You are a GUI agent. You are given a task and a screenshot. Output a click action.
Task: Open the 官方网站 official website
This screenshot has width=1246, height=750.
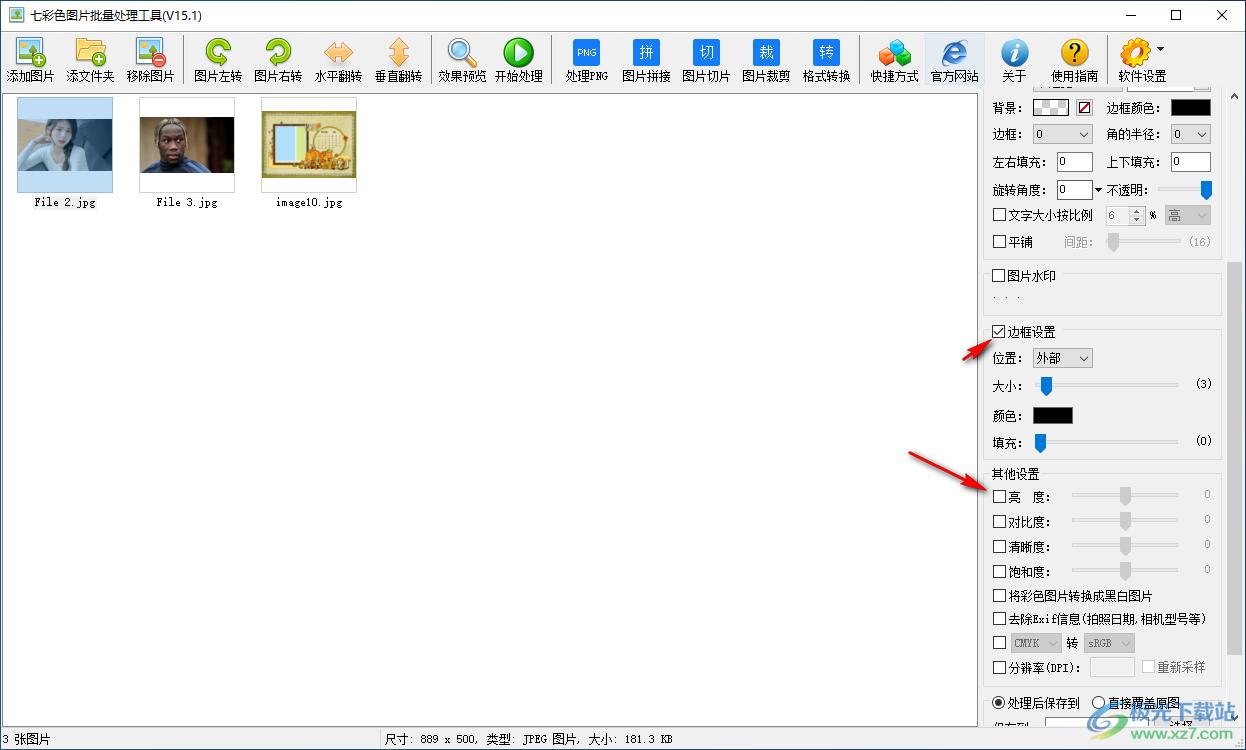point(955,59)
